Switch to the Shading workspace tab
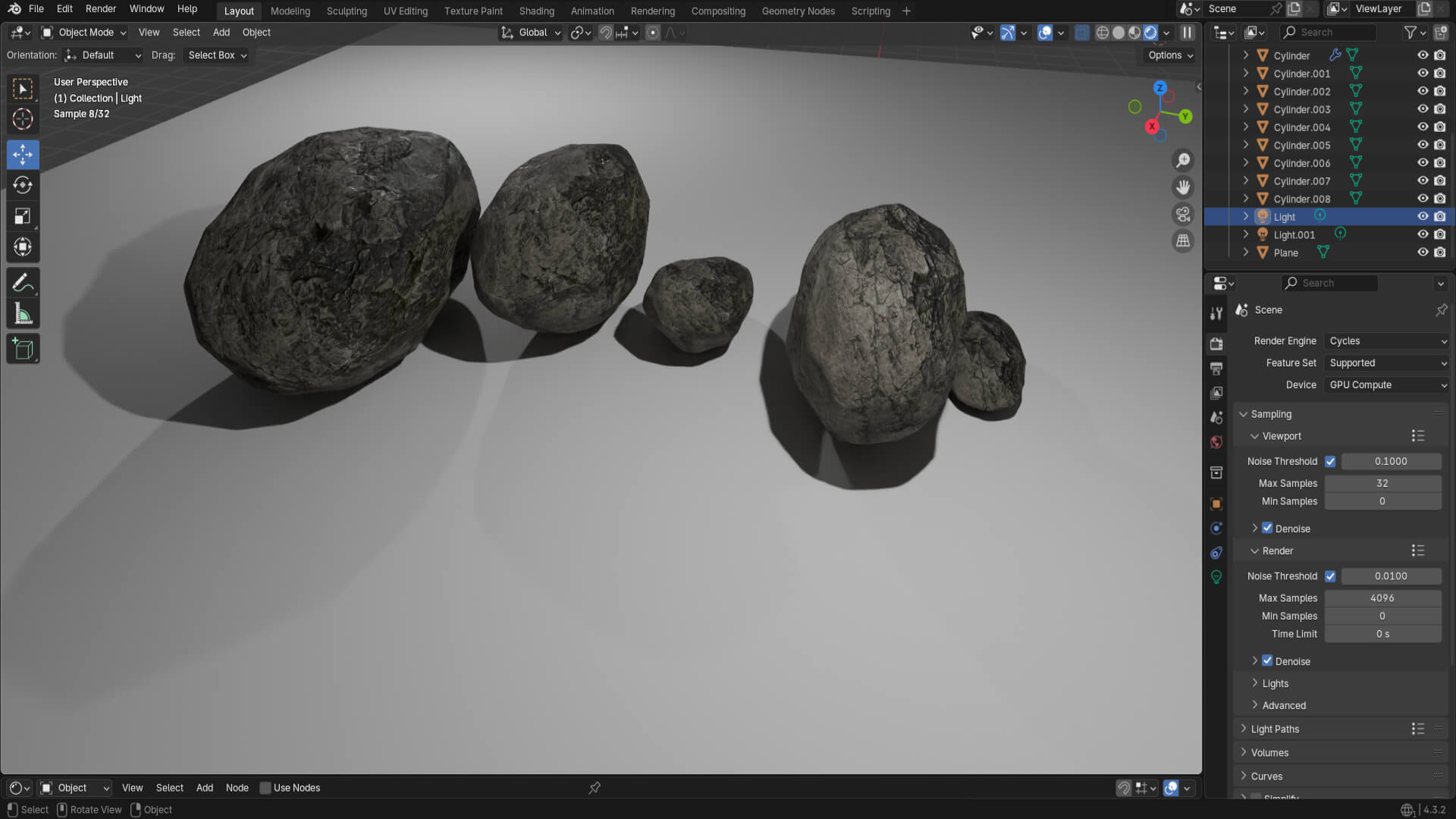1456x819 pixels. [x=536, y=11]
